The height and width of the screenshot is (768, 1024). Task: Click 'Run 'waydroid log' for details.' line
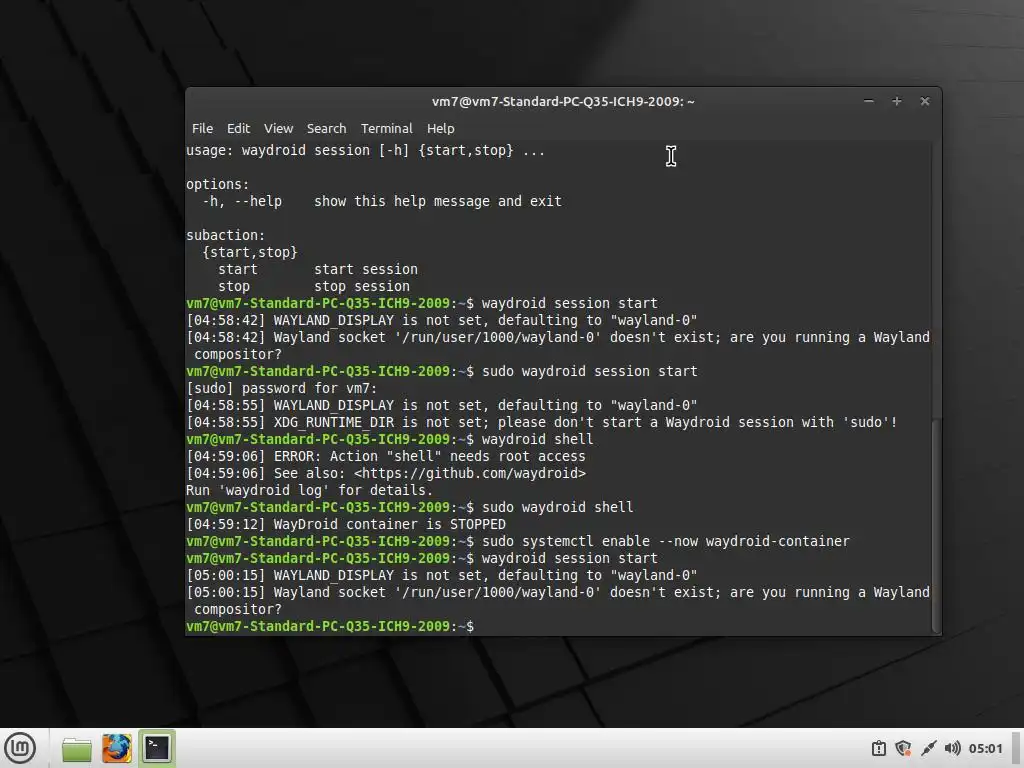click(310, 490)
